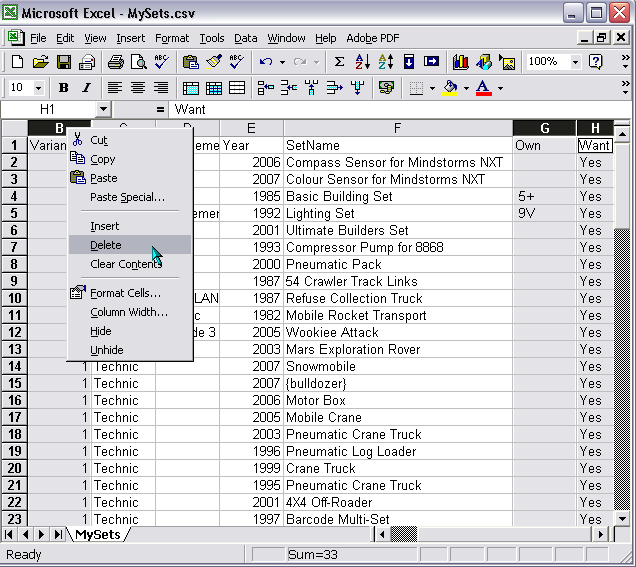This screenshot has height=567, width=636.
Task: Click the Fill Down arrow icon
Action: pos(408,62)
